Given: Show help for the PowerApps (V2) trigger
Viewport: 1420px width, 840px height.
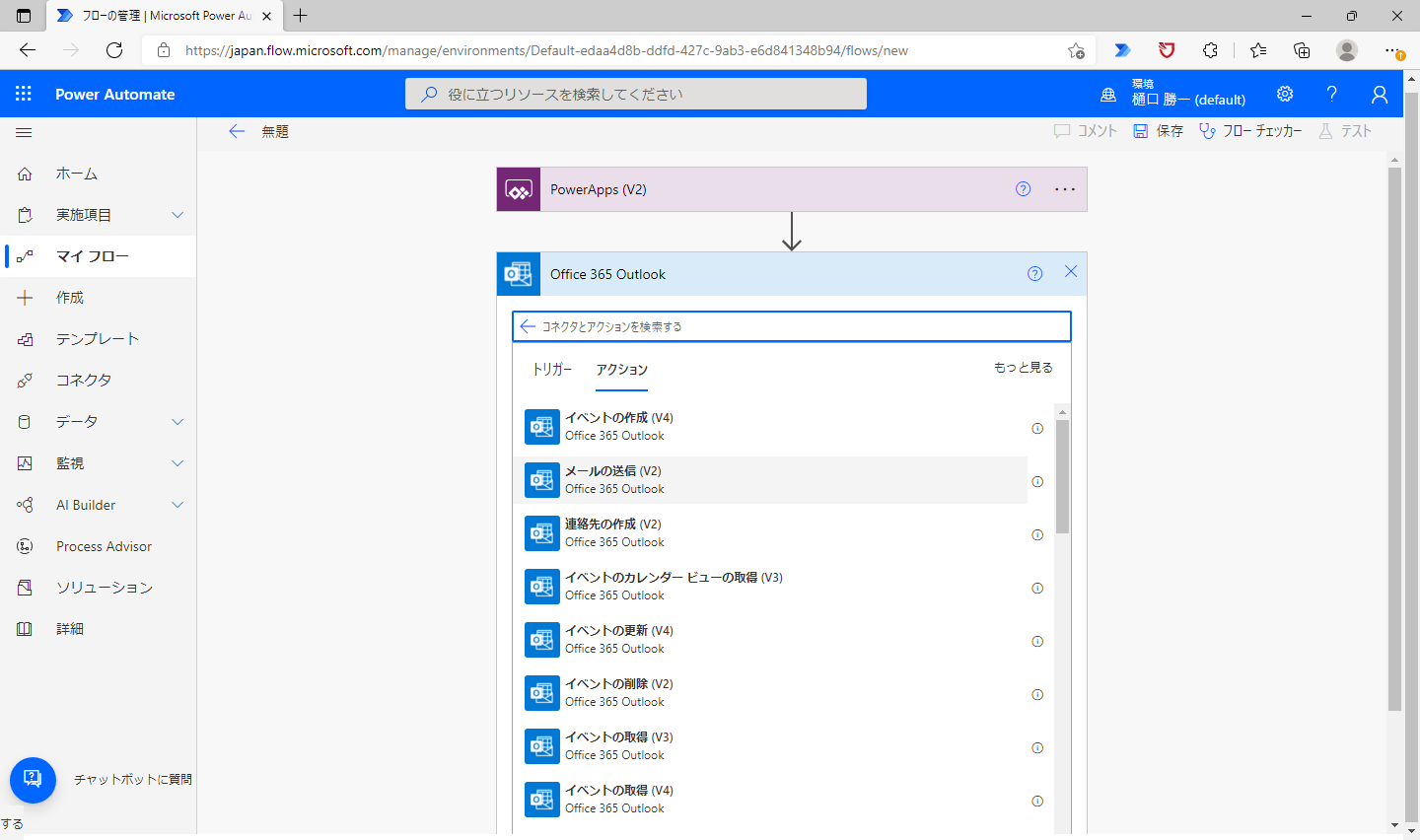Looking at the screenshot, I should tap(1024, 189).
